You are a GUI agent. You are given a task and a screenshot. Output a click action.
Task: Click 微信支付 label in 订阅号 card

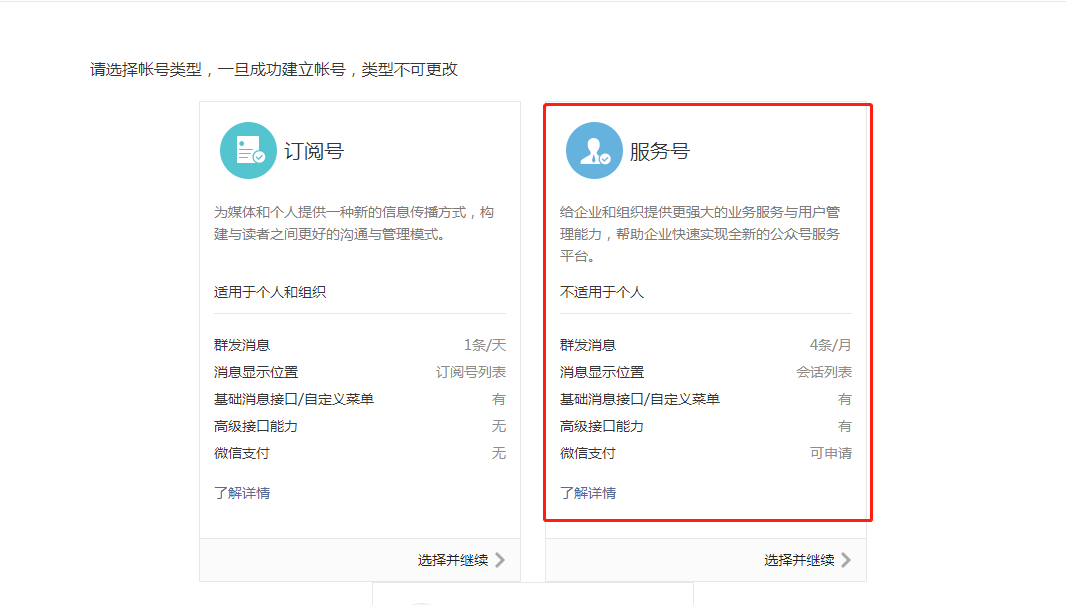(242, 453)
